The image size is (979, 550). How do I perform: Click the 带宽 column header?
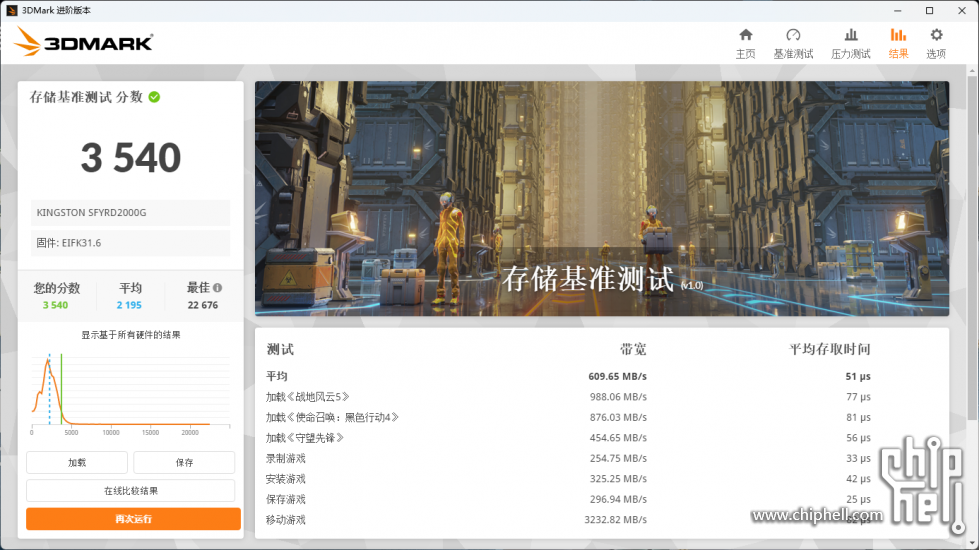(x=633, y=350)
